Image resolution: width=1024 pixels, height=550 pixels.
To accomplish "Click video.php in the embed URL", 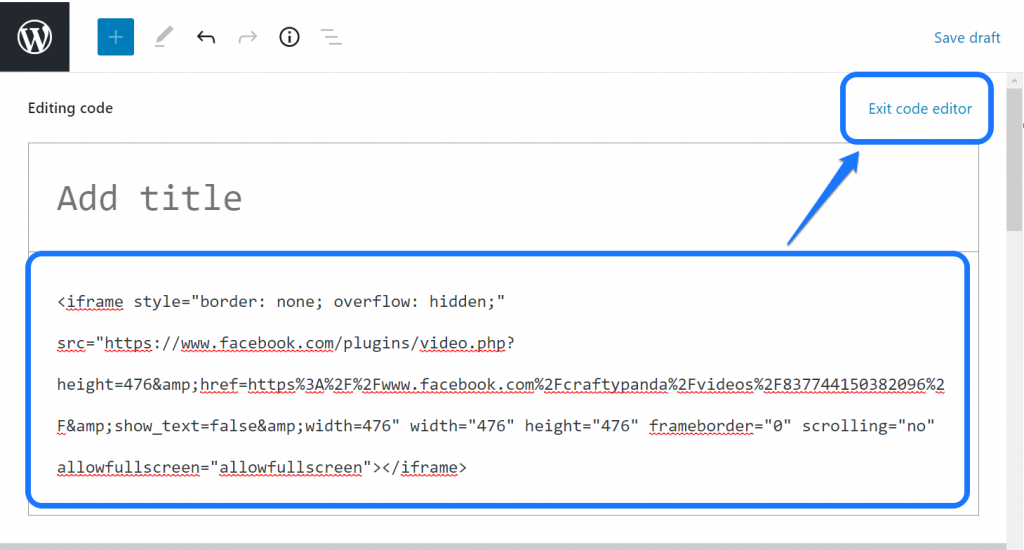I will 463,344.
